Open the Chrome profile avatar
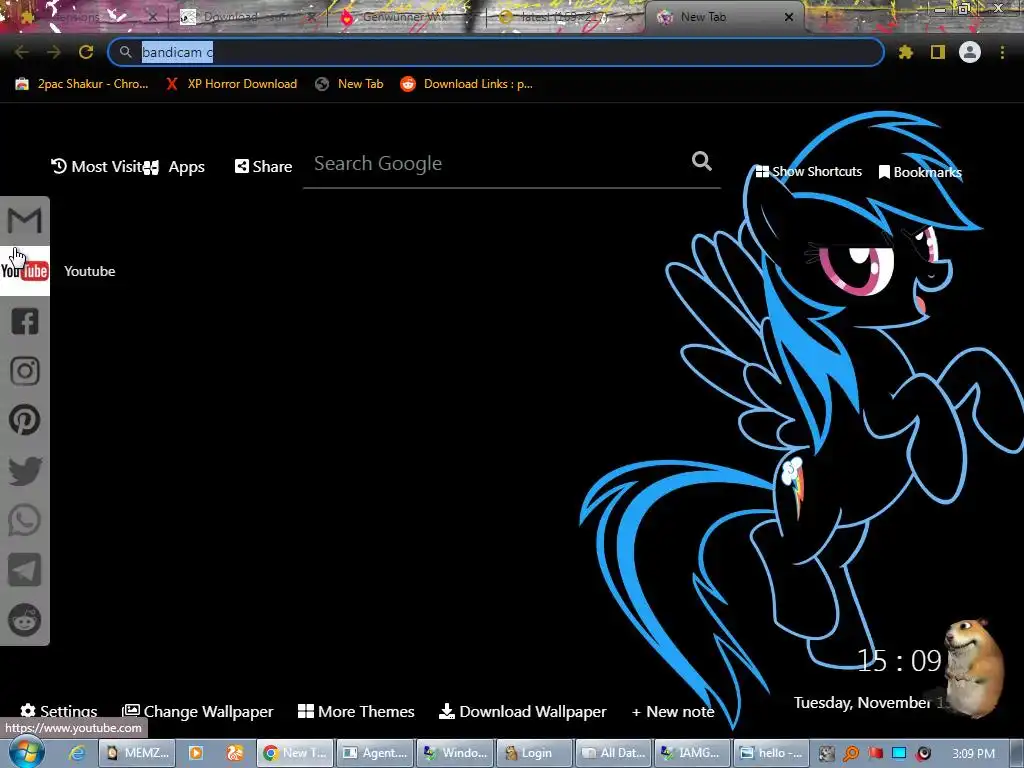The height and width of the screenshot is (768, 1024). [970, 52]
